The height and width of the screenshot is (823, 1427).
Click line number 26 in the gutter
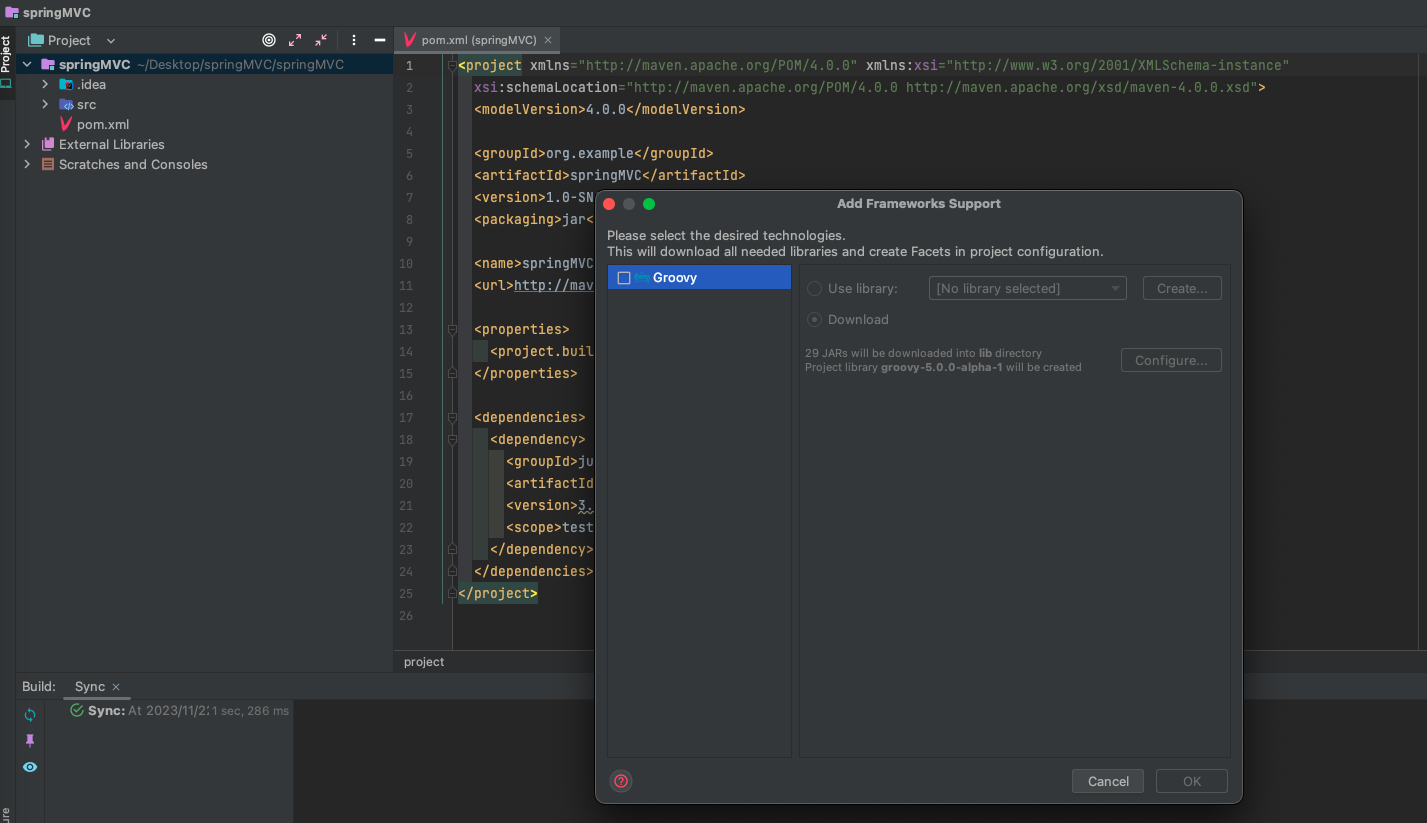pos(405,615)
